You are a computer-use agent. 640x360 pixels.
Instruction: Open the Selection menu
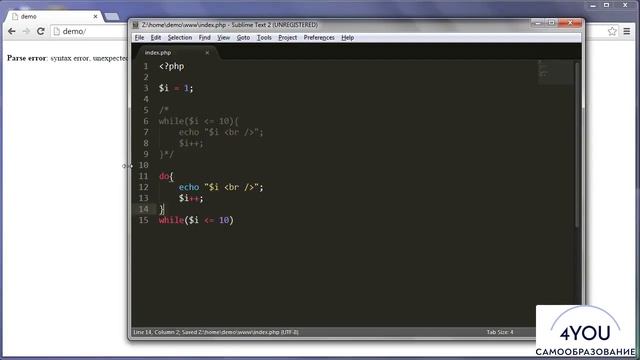[x=180, y=38]
